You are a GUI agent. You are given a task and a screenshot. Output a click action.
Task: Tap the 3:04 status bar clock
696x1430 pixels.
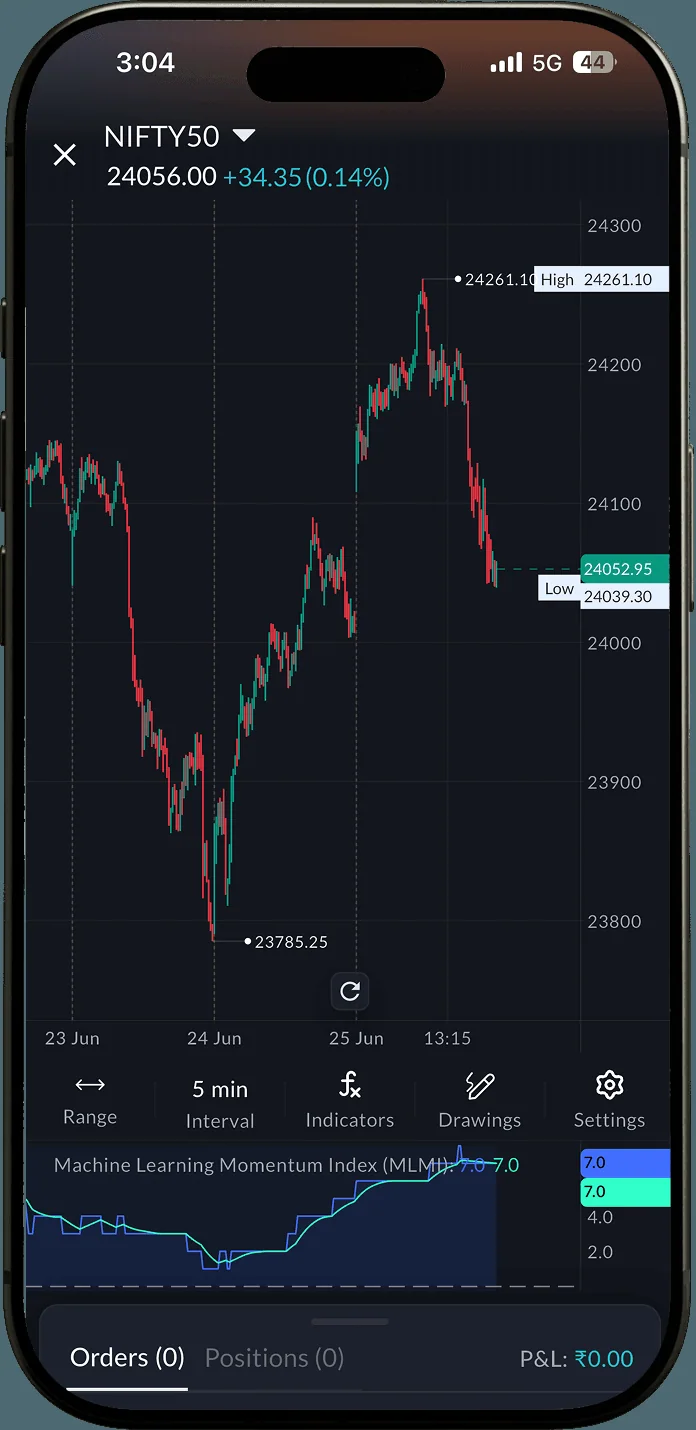point(146,62)
